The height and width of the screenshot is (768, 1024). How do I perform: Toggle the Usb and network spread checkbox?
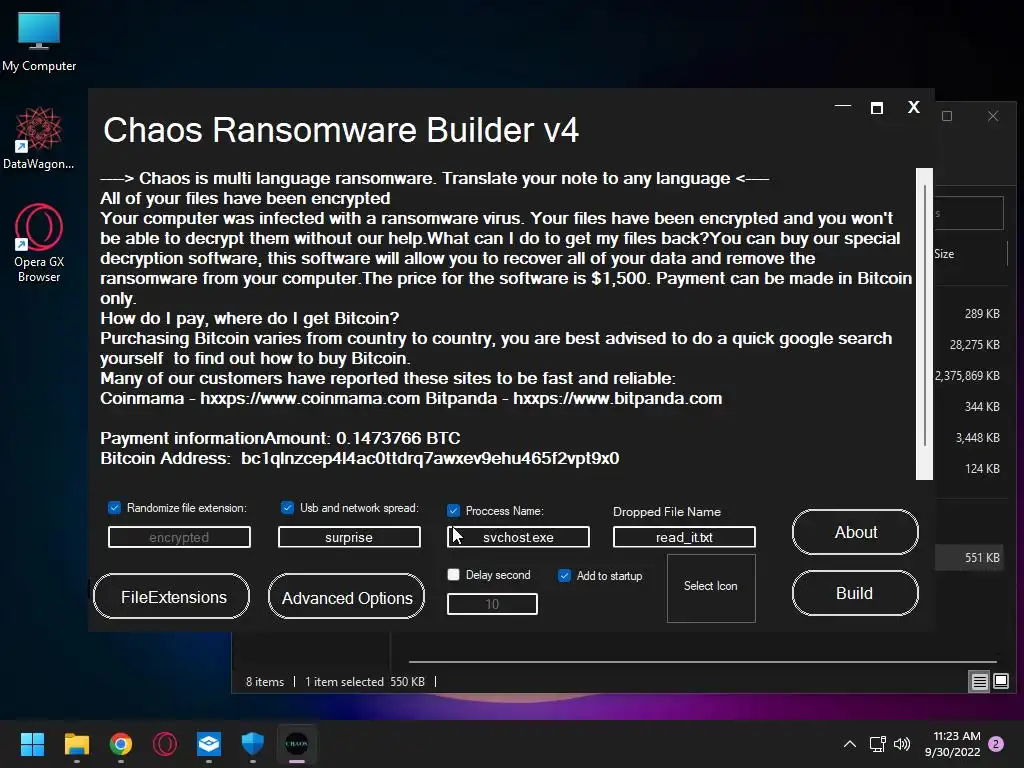287,507
